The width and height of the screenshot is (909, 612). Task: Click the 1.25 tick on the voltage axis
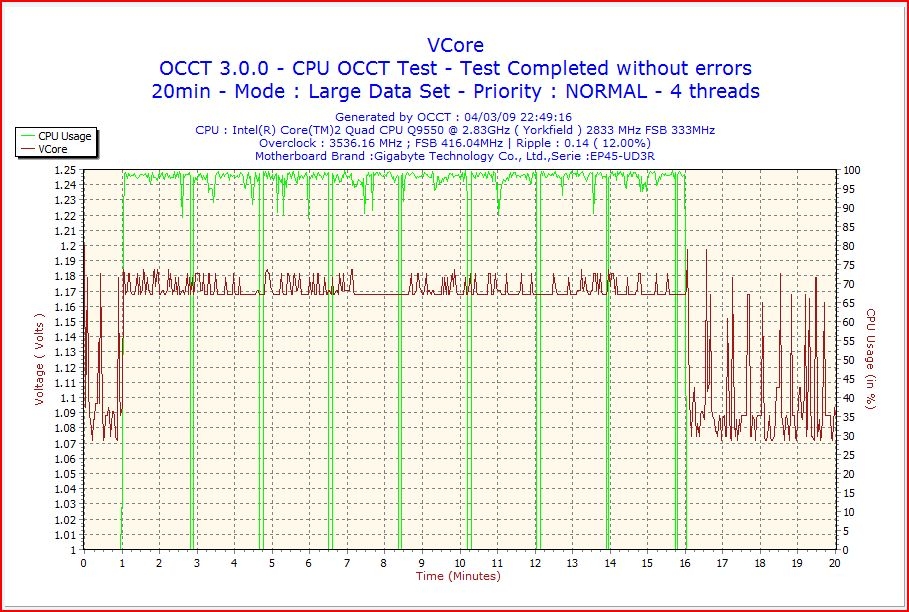66,170
